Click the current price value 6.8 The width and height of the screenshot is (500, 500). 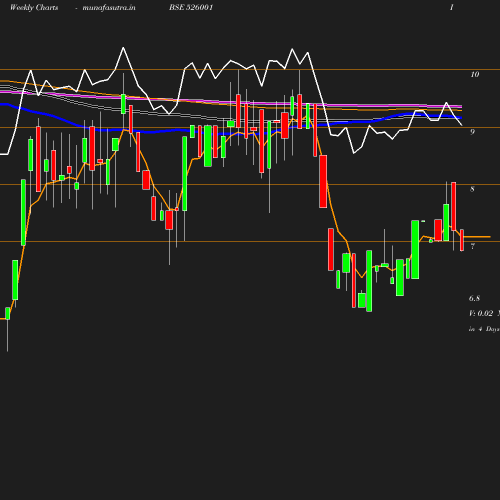(474, 298)
